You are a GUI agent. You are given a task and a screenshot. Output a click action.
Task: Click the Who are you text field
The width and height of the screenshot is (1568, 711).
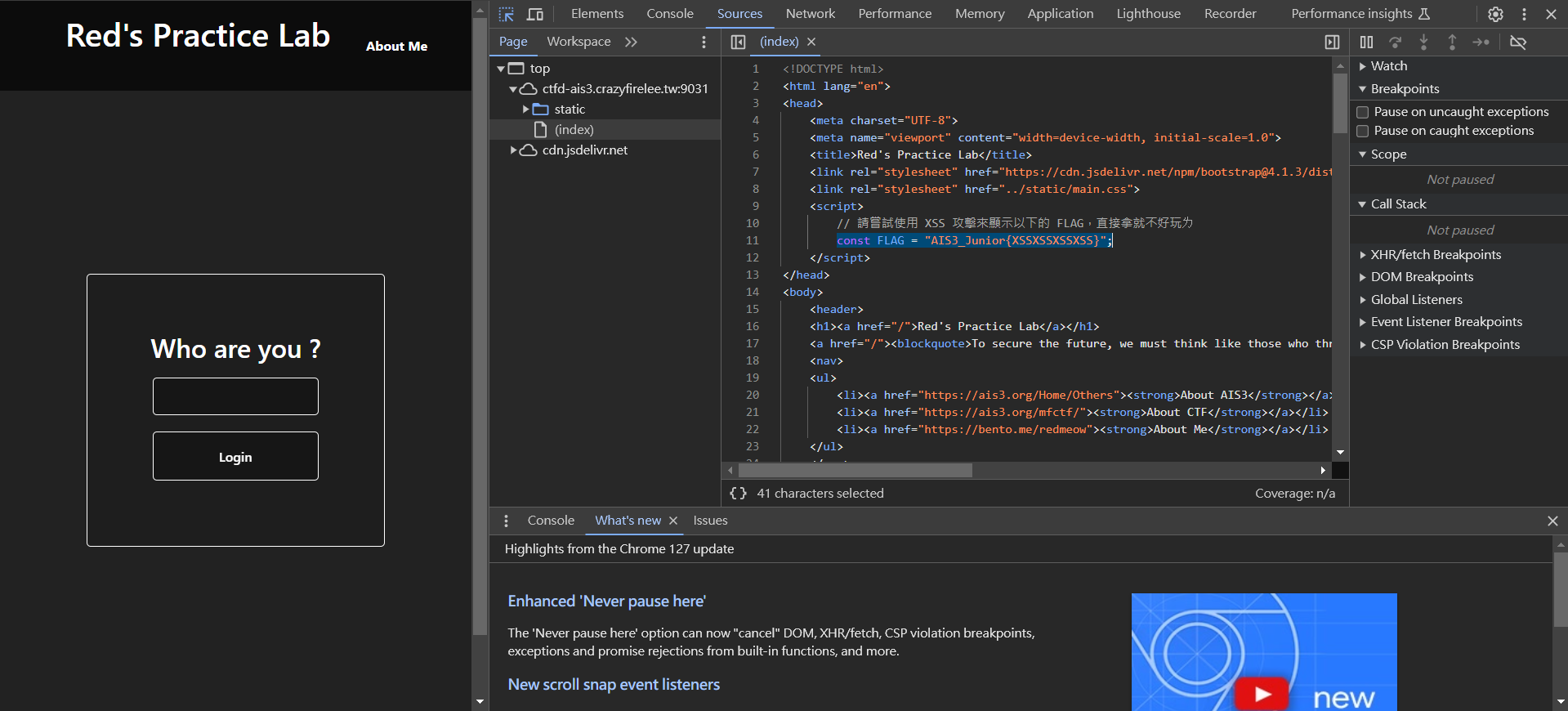235,396
